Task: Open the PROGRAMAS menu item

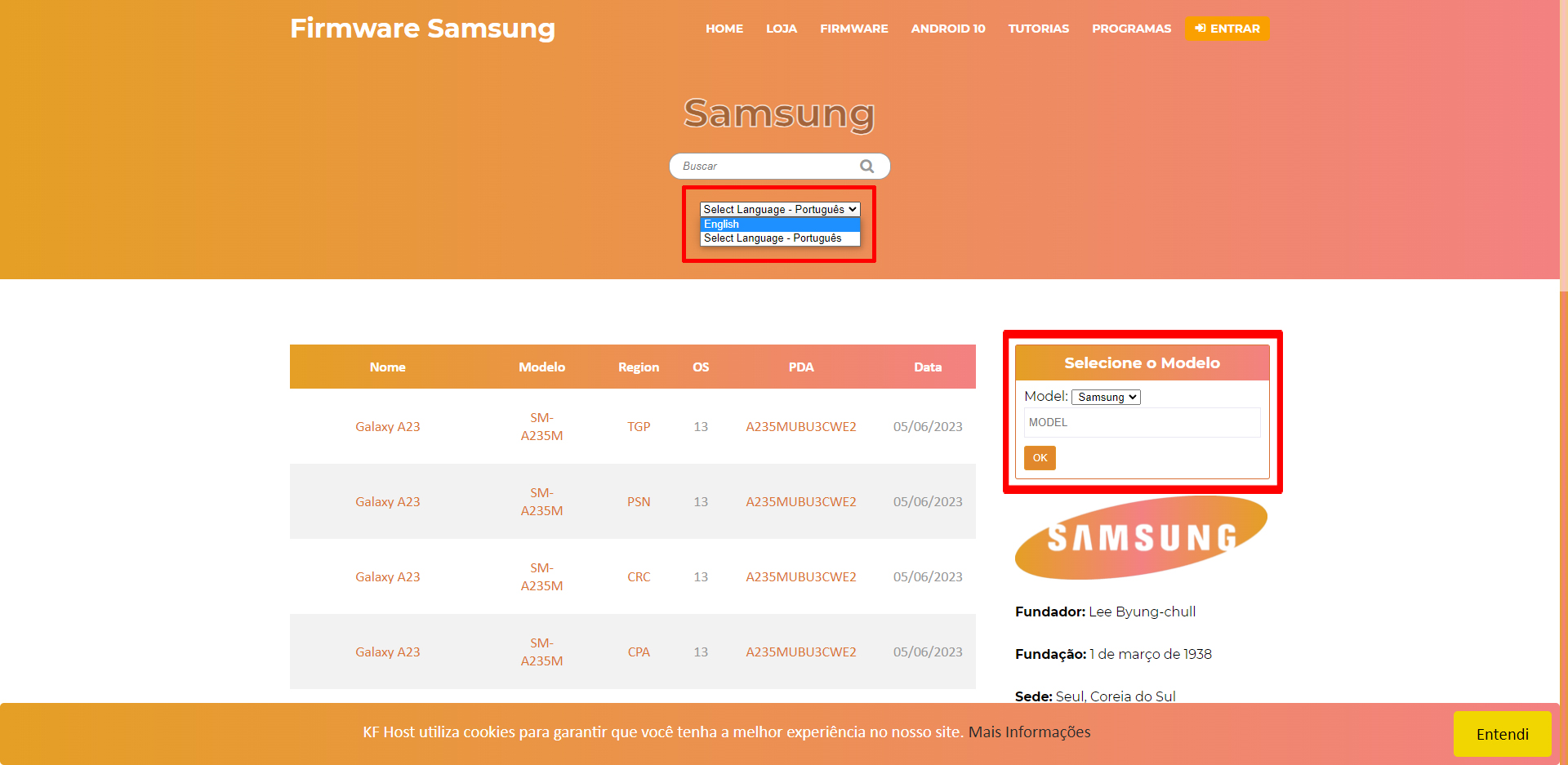Action: click(x=1131, y=29)
